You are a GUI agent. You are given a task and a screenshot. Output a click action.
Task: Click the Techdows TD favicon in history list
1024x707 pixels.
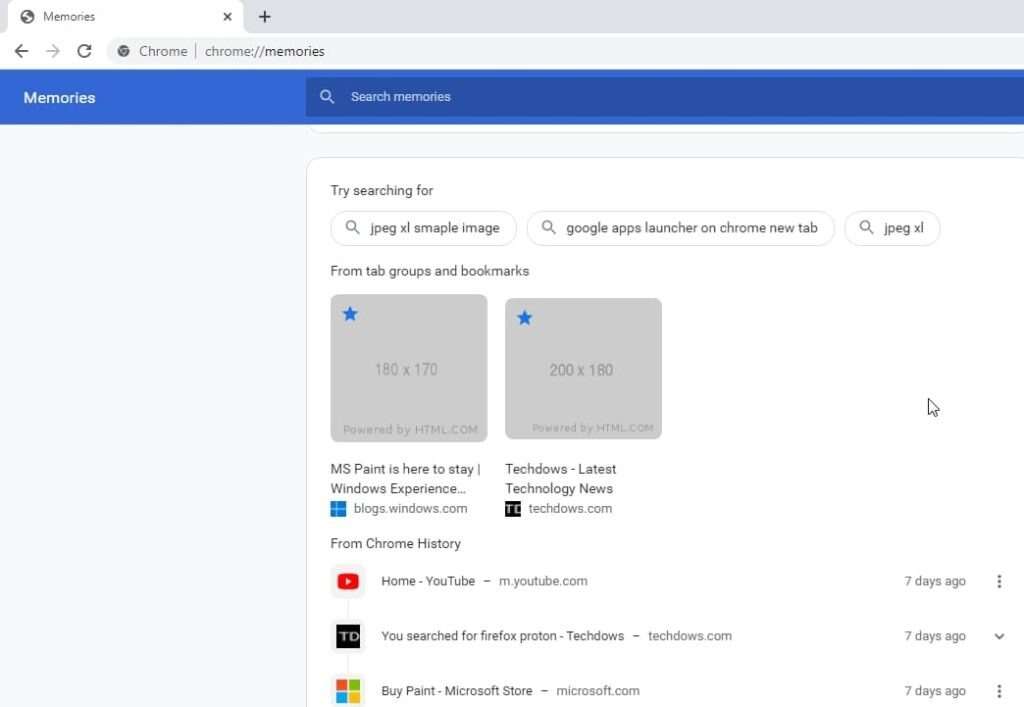347,636
